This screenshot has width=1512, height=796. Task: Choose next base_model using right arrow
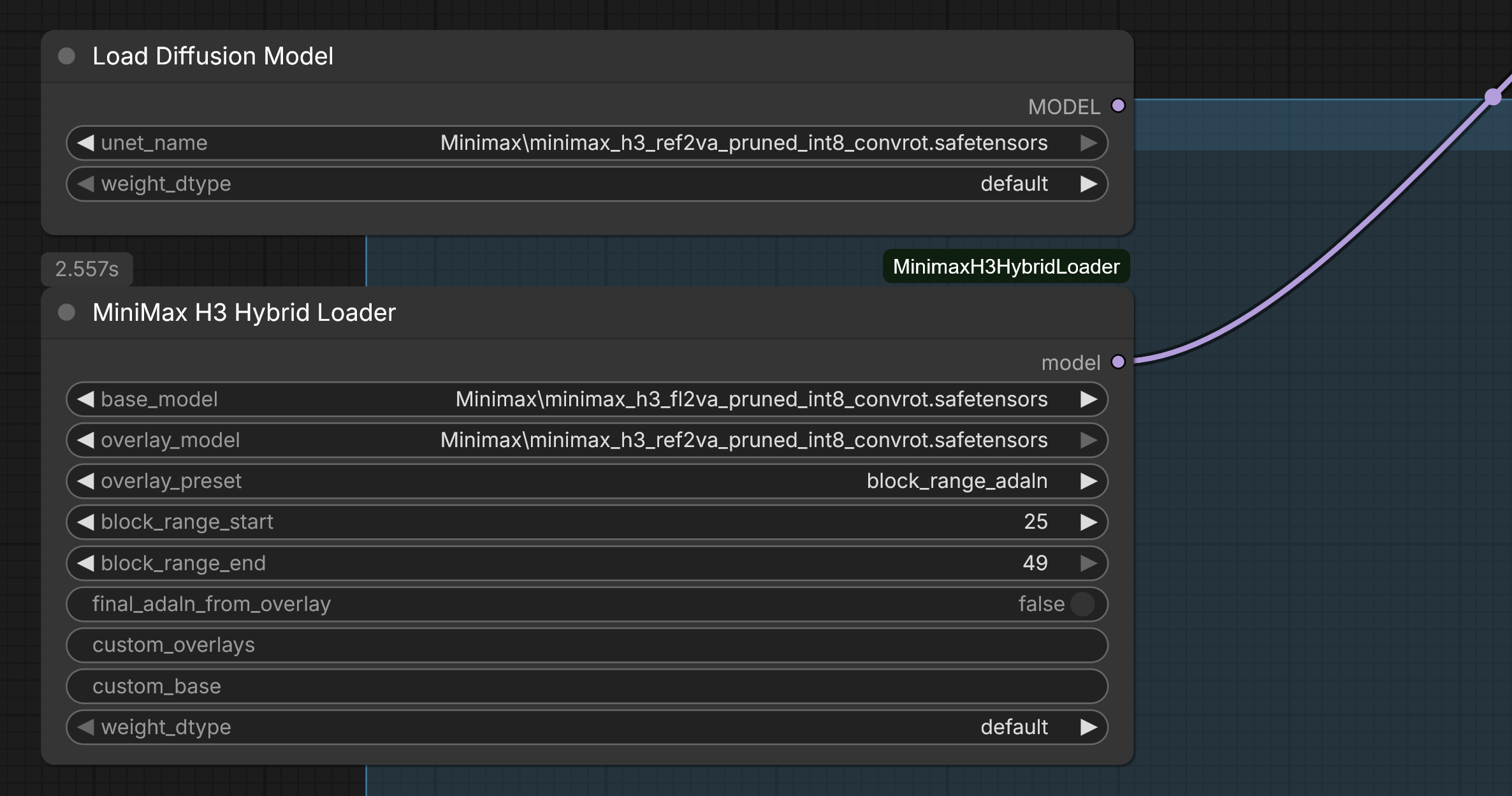(1089, 399)
